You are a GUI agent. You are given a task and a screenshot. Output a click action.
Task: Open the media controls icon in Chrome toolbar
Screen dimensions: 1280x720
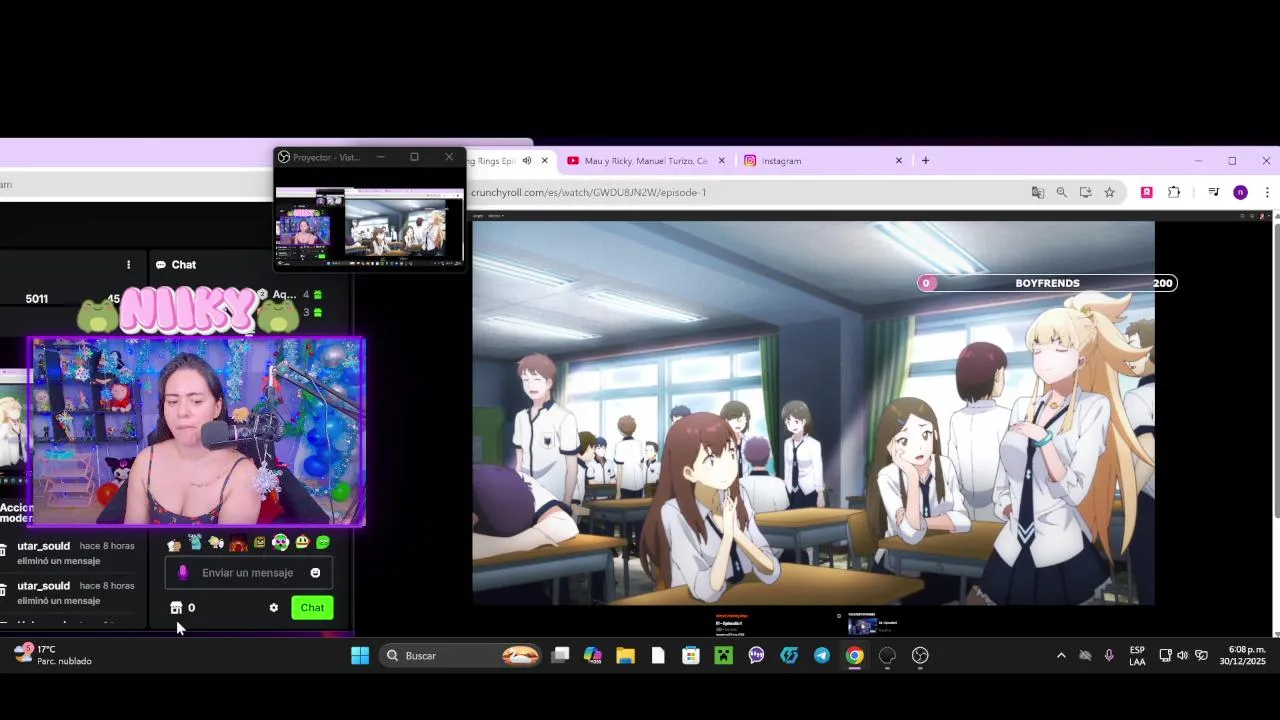tap(1213, 192)
